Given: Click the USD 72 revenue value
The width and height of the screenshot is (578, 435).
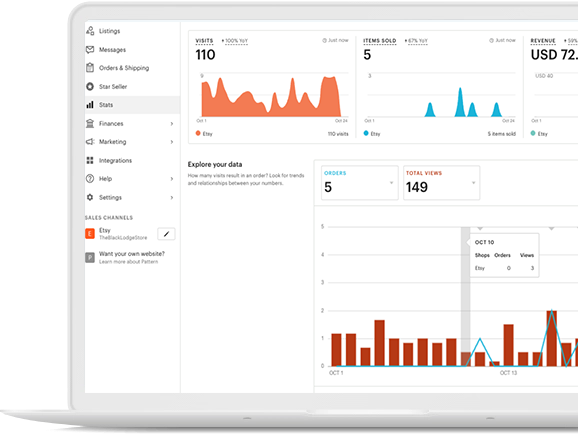Looking at the screenshot, I should [x=554, y=55].
